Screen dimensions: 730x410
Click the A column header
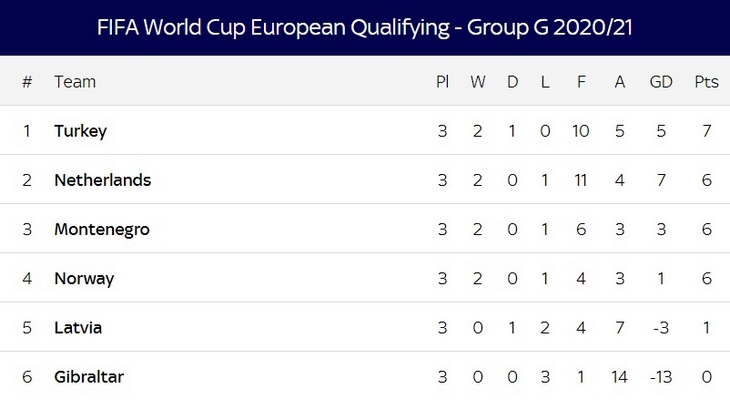620,82
